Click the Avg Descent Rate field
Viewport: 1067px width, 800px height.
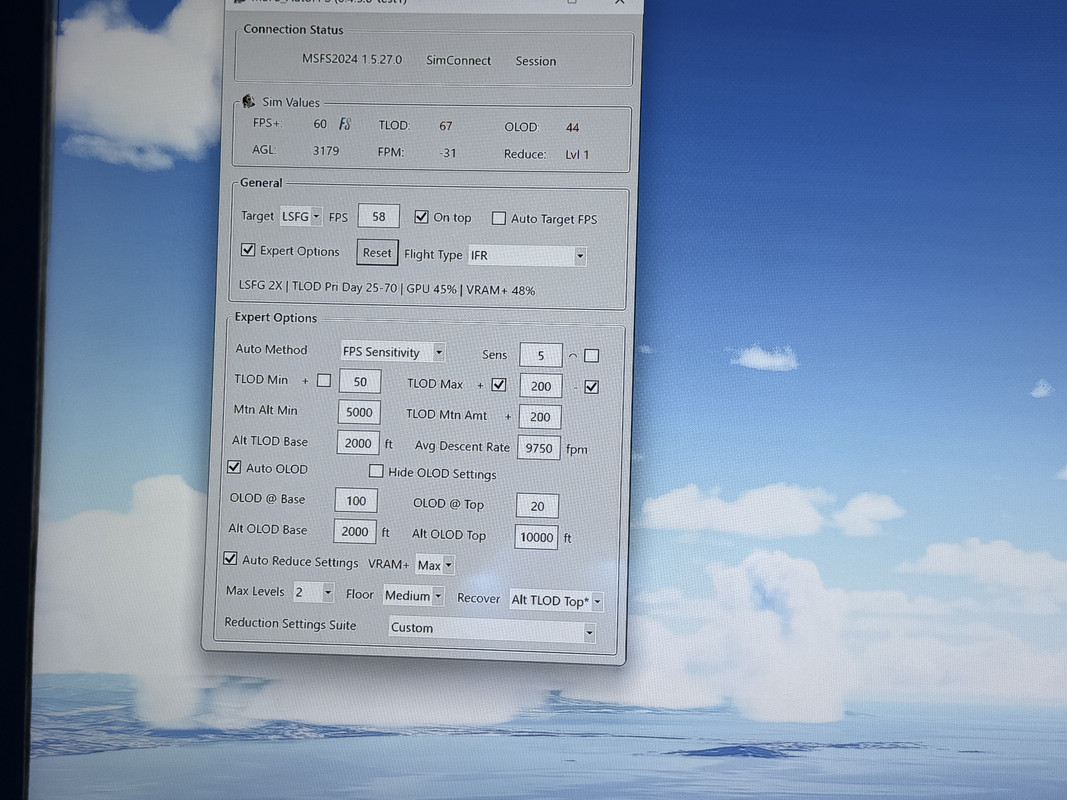tap(538, 448)
